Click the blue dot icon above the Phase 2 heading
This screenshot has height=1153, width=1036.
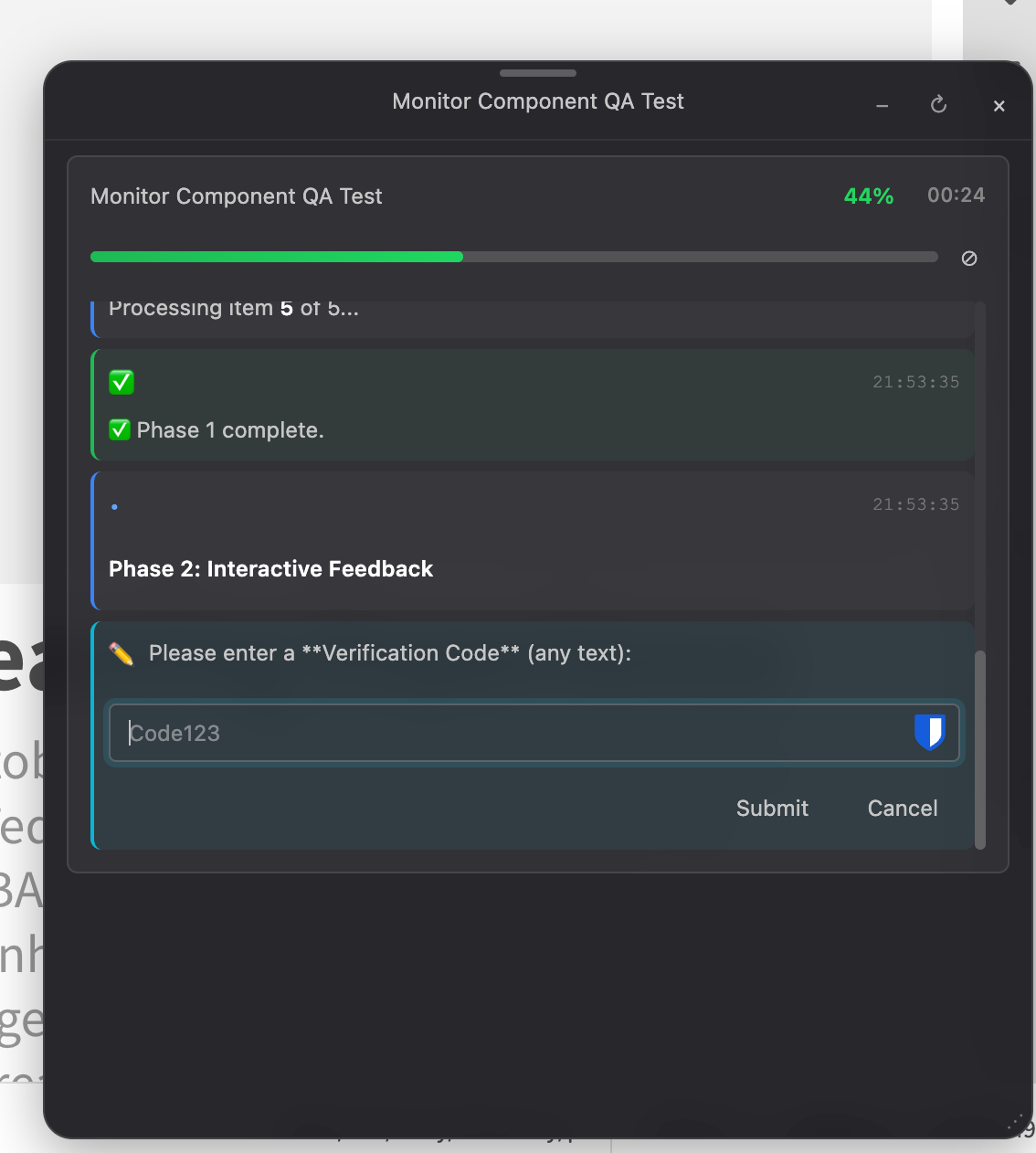point(114,506)
